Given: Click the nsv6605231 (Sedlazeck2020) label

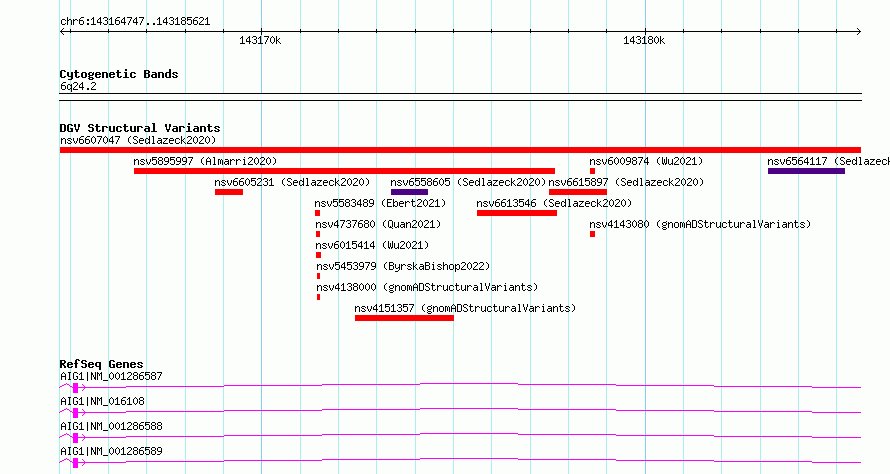Looking at the screenshot, I should click(x=292, y=182).
